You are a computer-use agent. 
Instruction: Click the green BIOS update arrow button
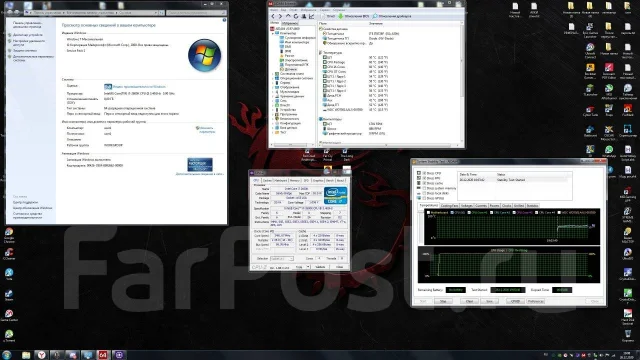(353, 16)
